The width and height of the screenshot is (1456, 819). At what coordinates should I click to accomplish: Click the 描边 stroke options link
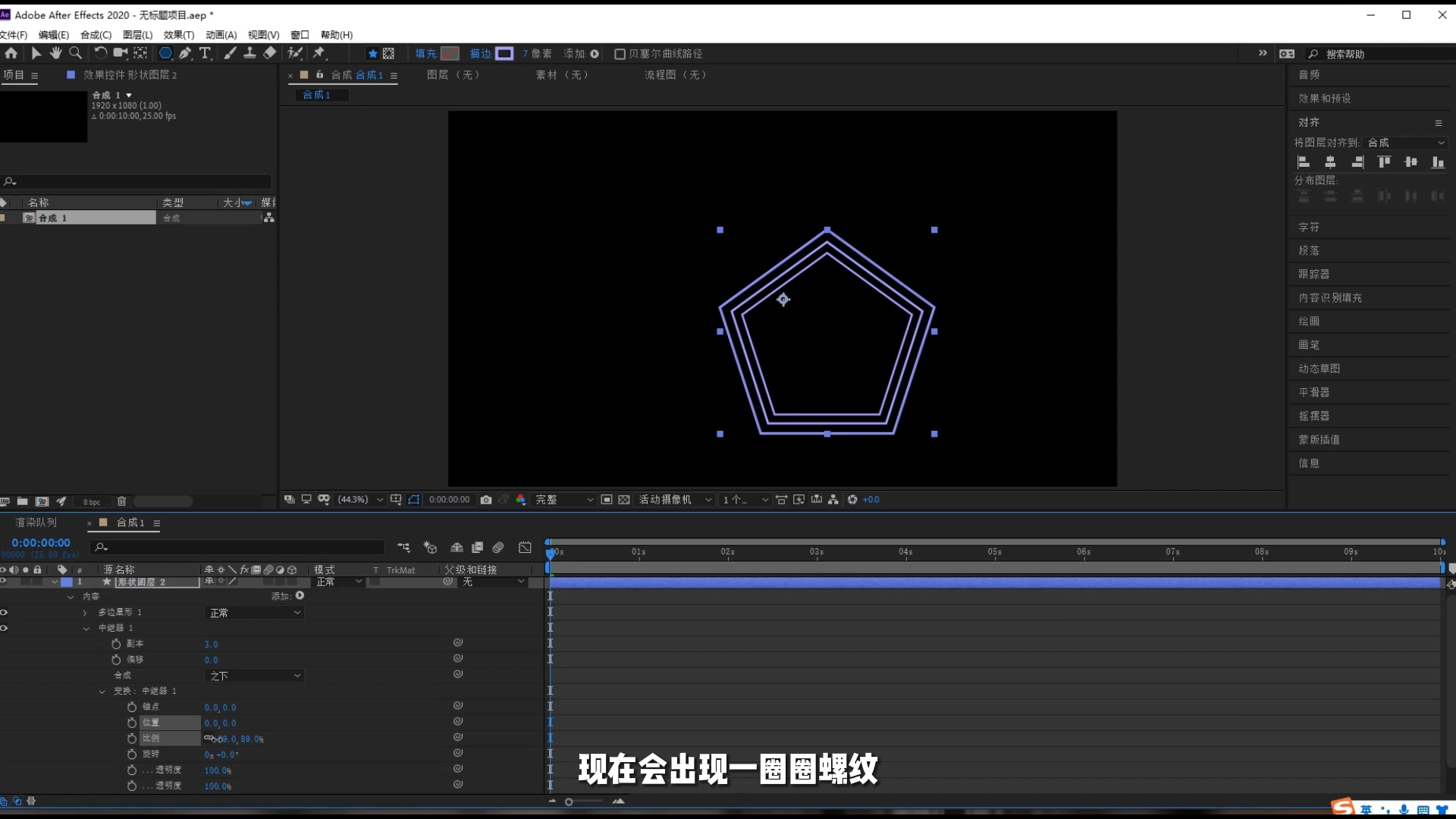(x=481, y=54)
